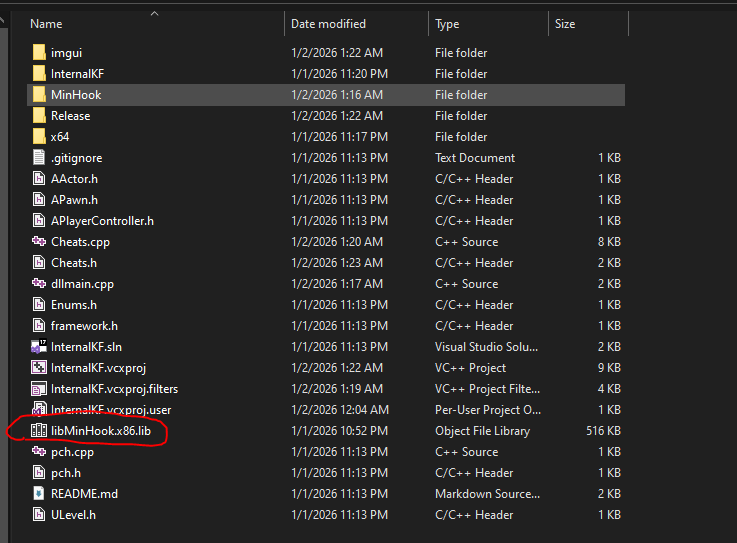Click the Text Document type cell
Viewport: 737px width, 543px height.
pyautogui.click(x=475, y=157)
